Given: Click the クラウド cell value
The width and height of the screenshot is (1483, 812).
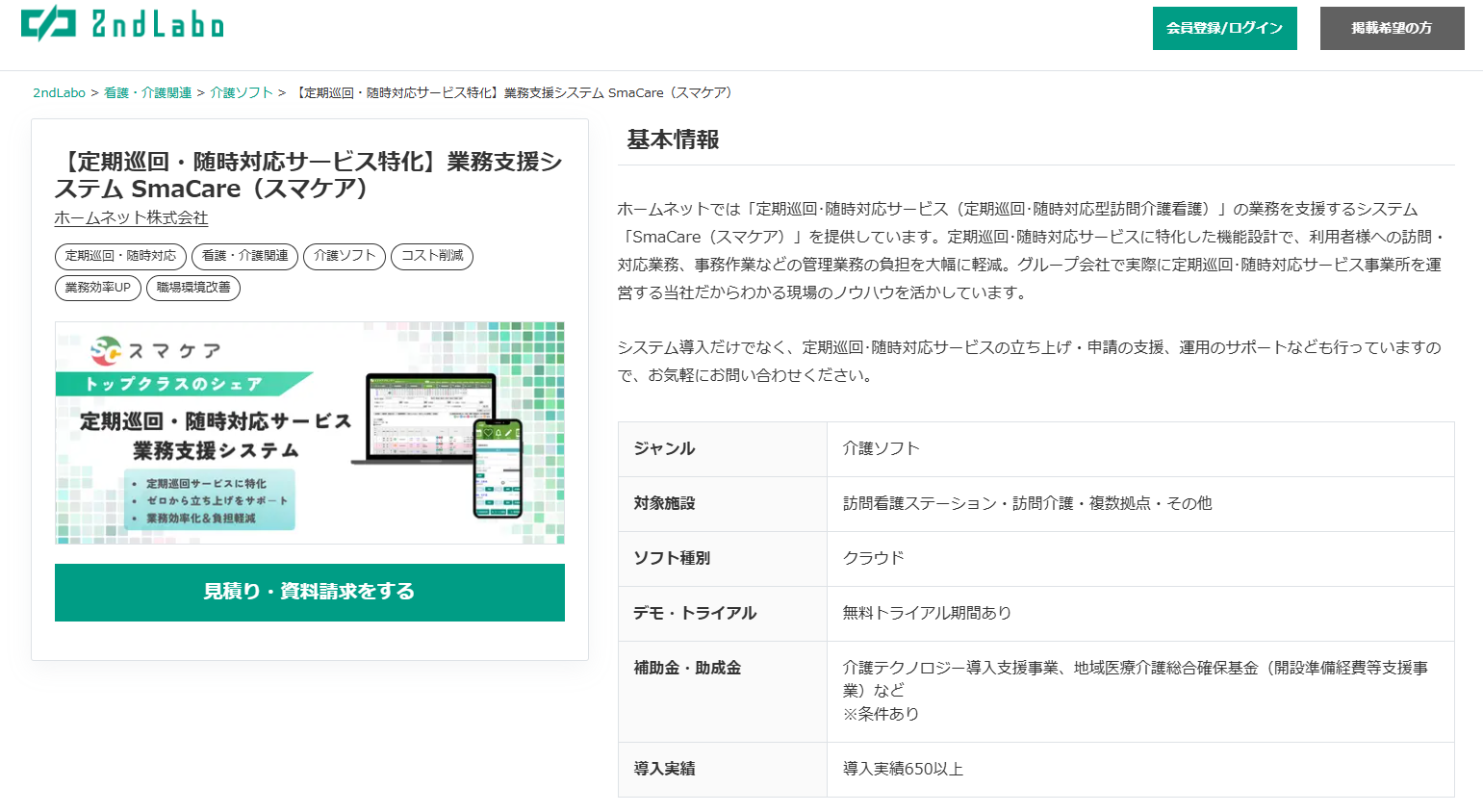Looking at the screenshot, I should 874,559.
